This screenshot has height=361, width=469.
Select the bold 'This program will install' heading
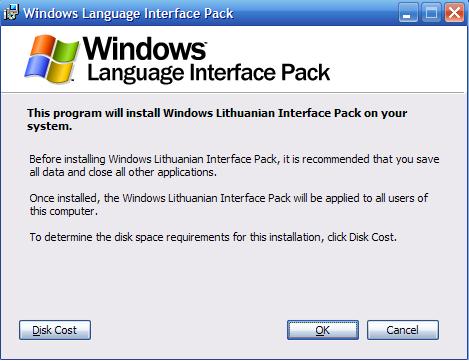(217, 119)
